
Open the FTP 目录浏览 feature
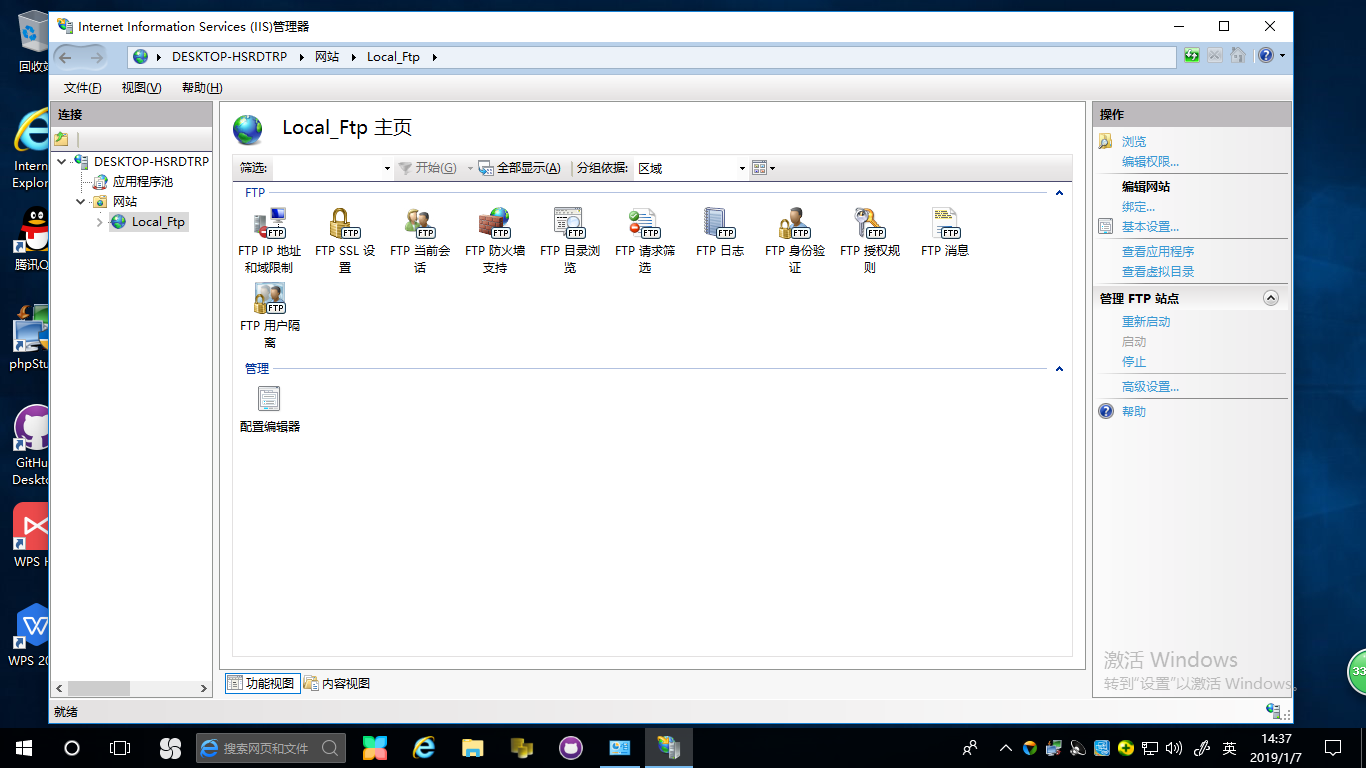tap(568, 227)
